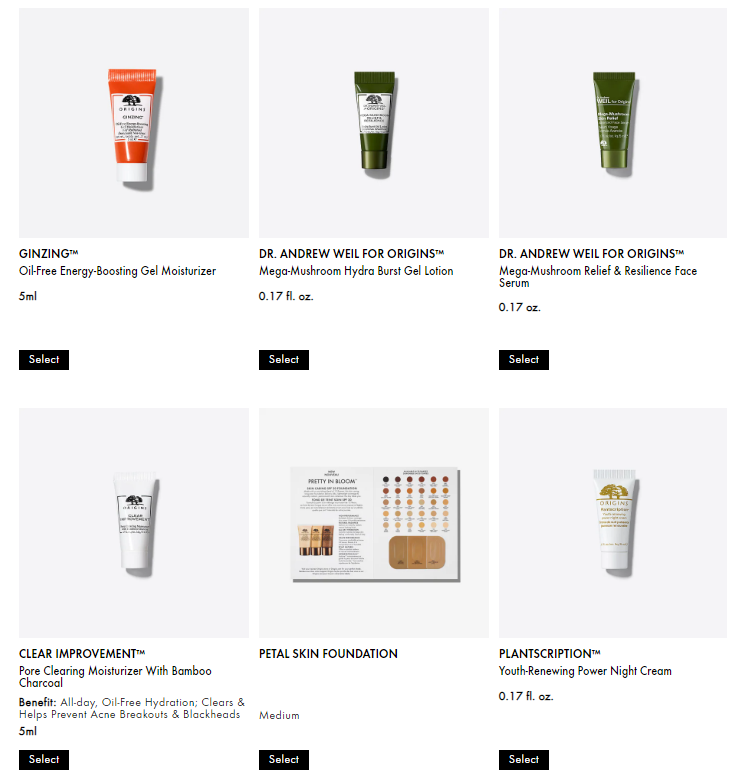
Task: Open the Mega-Mushroom Relief & Resilience Face Serum link
Action: pos(598,277)
